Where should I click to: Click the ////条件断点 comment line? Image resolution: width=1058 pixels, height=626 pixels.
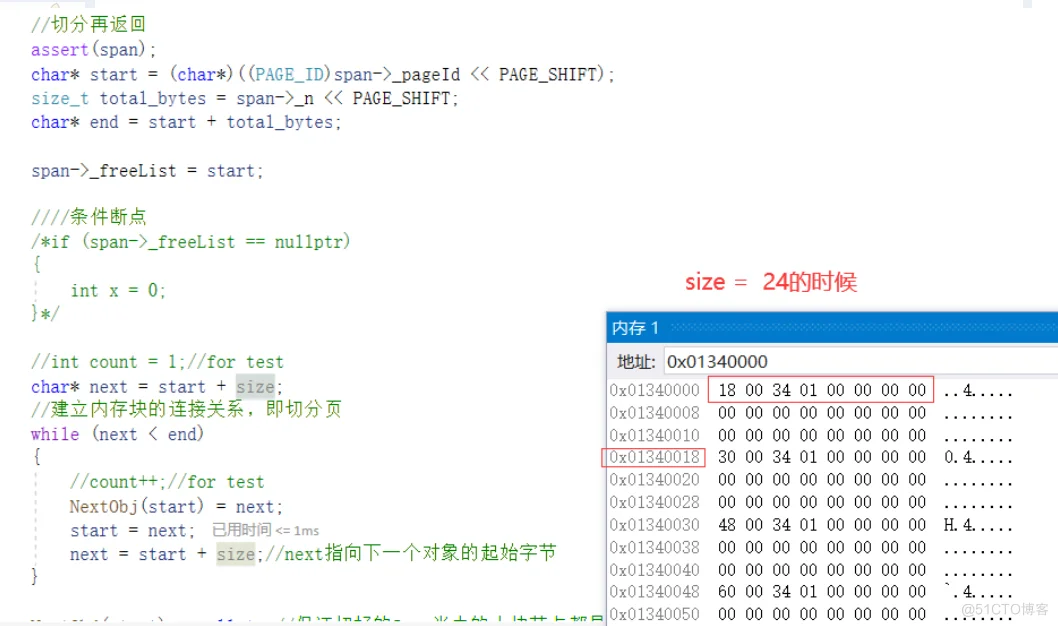(x=88, y=217)
